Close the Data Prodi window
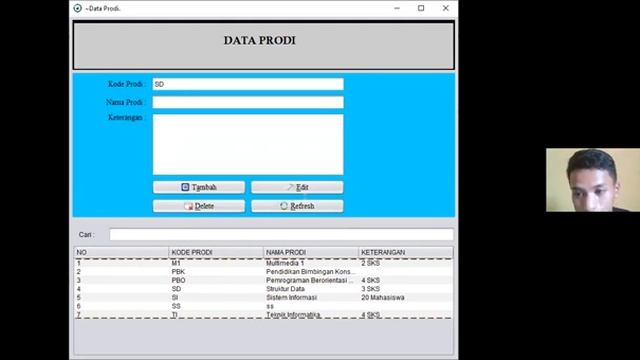The height and width of the screenshot is (360, 640). coord(446,8)
